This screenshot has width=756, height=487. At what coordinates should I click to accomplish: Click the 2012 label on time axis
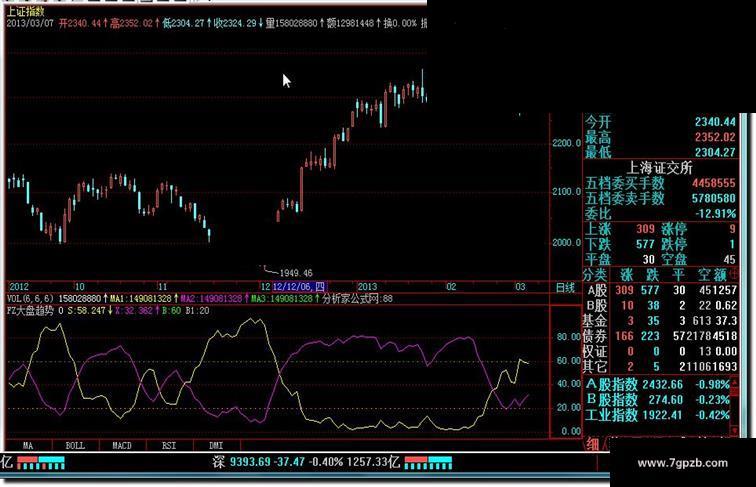click(19, 287)
